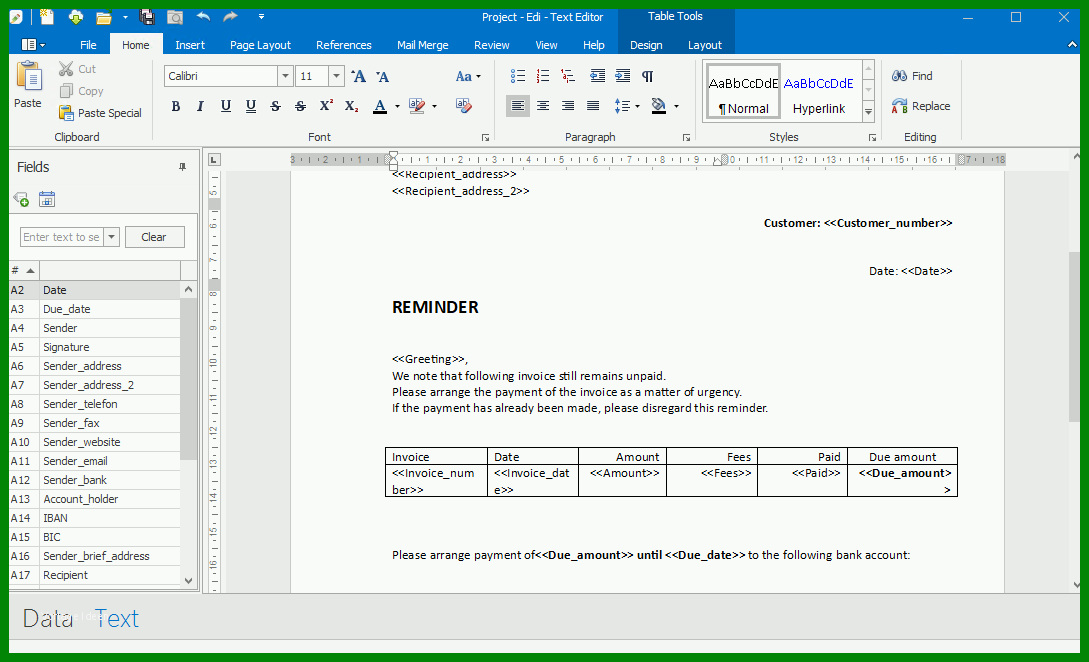Screen dimensions: 1089x662
Task: Click the Multilevel list icon
Action: [x=568, y=76]
